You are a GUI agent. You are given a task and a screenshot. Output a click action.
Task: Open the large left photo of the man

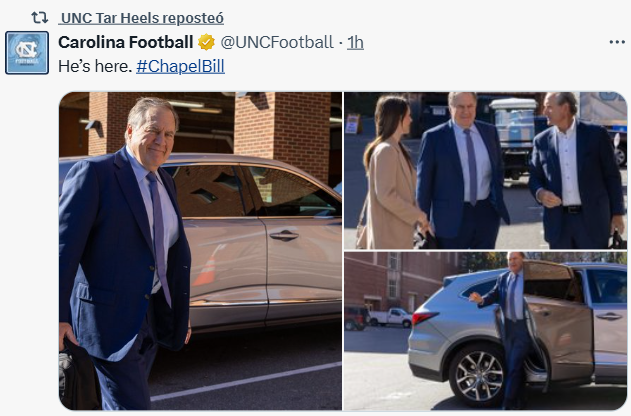coord(200,250)
